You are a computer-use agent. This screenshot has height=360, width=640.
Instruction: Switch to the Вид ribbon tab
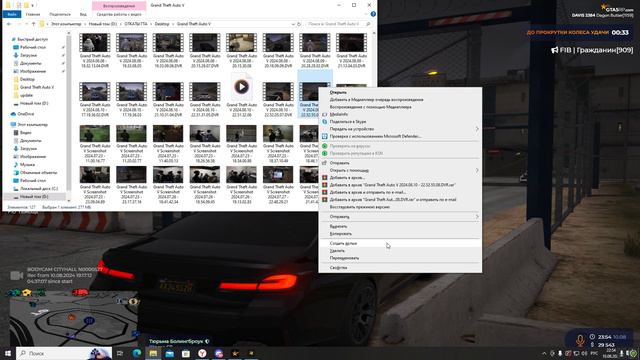coord(83,14)
